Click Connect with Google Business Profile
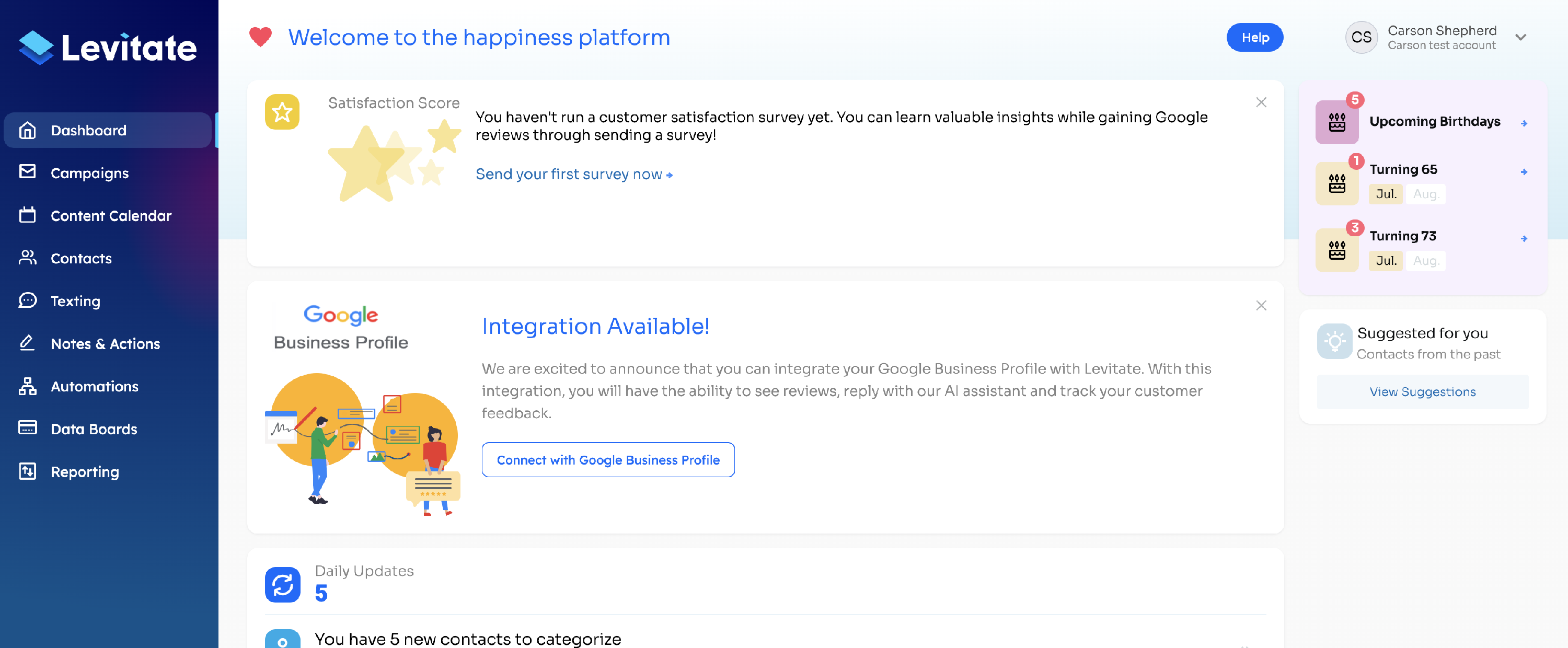Viewport: 1568px width, 648px height. pyautogui.click(x=607, y=460)
